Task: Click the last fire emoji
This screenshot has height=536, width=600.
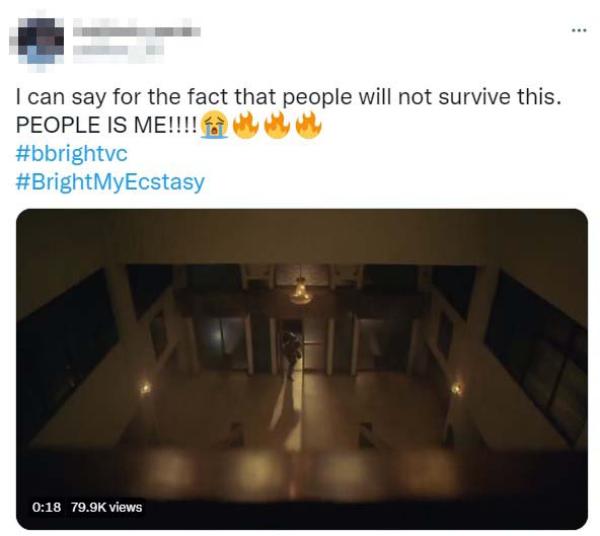Action: point(309,124)
